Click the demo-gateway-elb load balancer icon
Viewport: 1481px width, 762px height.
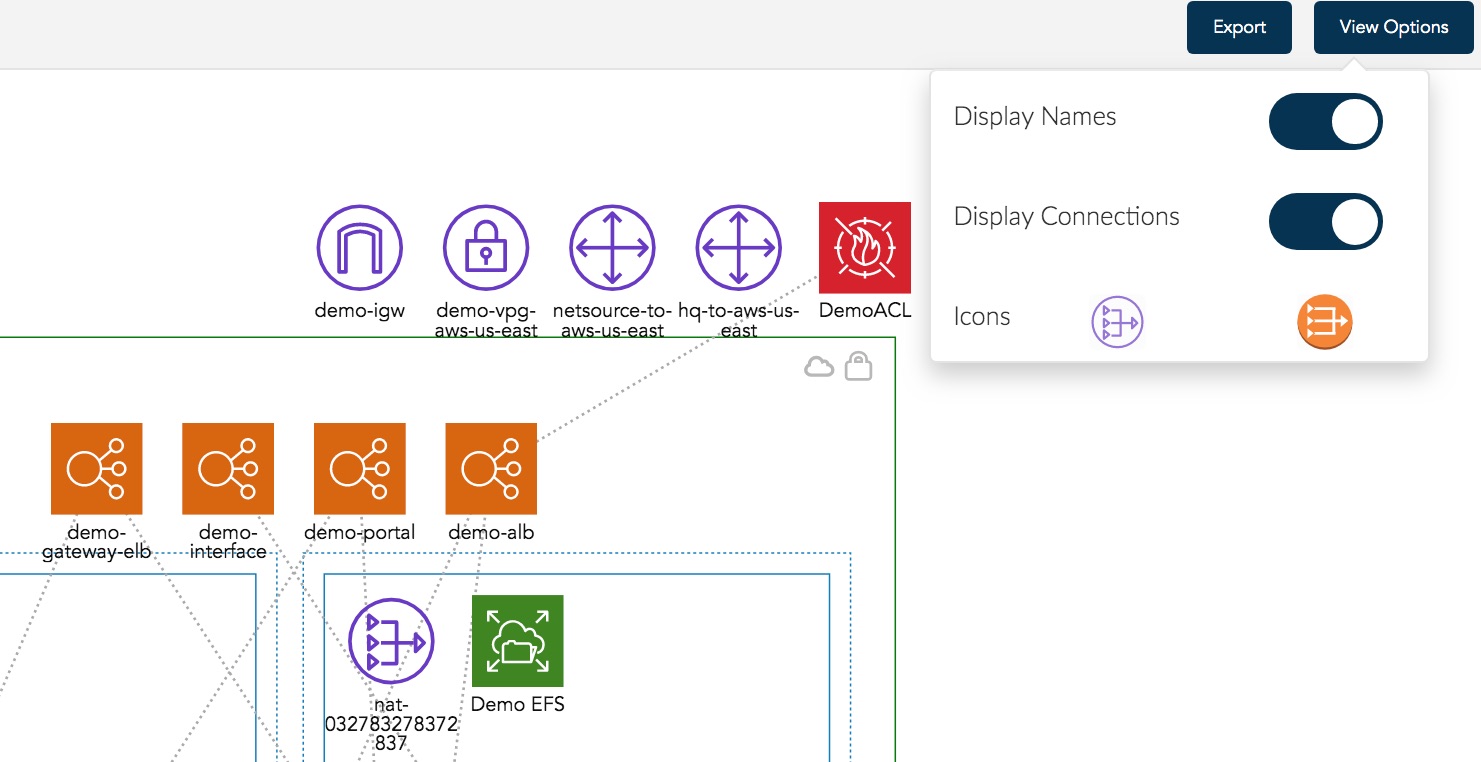tap(97, 469)
